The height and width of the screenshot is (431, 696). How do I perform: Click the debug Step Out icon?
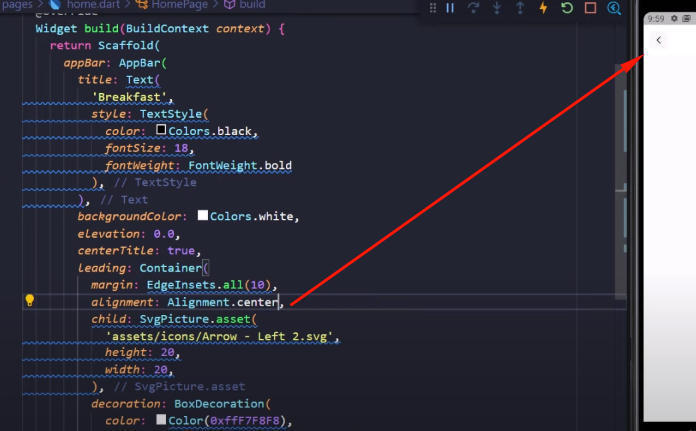[520, 8]
